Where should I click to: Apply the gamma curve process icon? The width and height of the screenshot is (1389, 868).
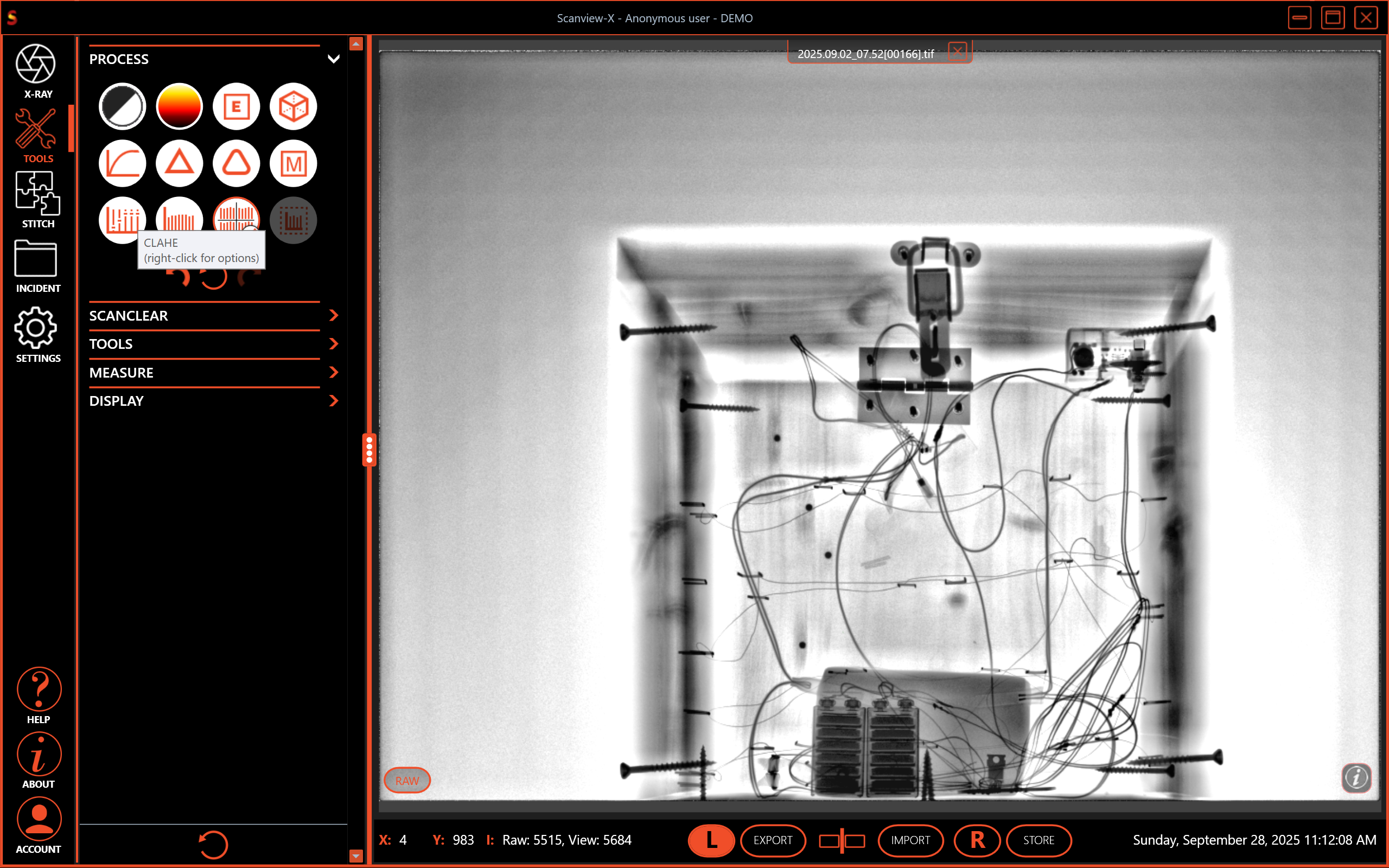click(122, 164)
